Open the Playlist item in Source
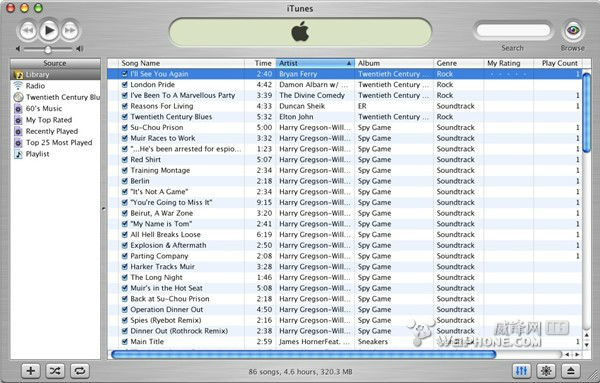 pyautogui.click(x=55, y=154)
